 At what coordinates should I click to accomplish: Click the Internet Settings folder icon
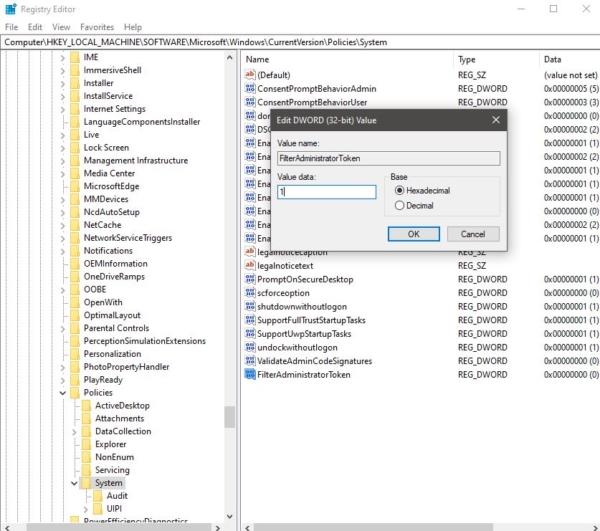(75, 109)
